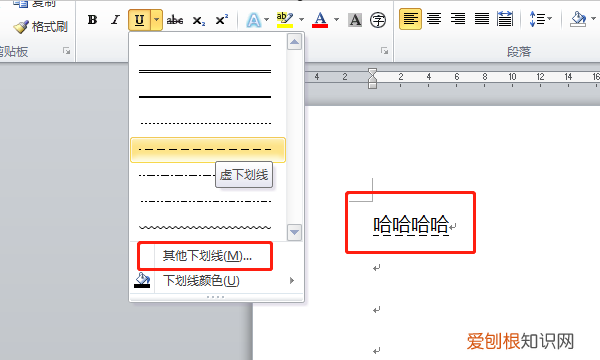This screenshot has width=600, height=360.
Task: Click the 段落 group label
Action: pos(519,52)
